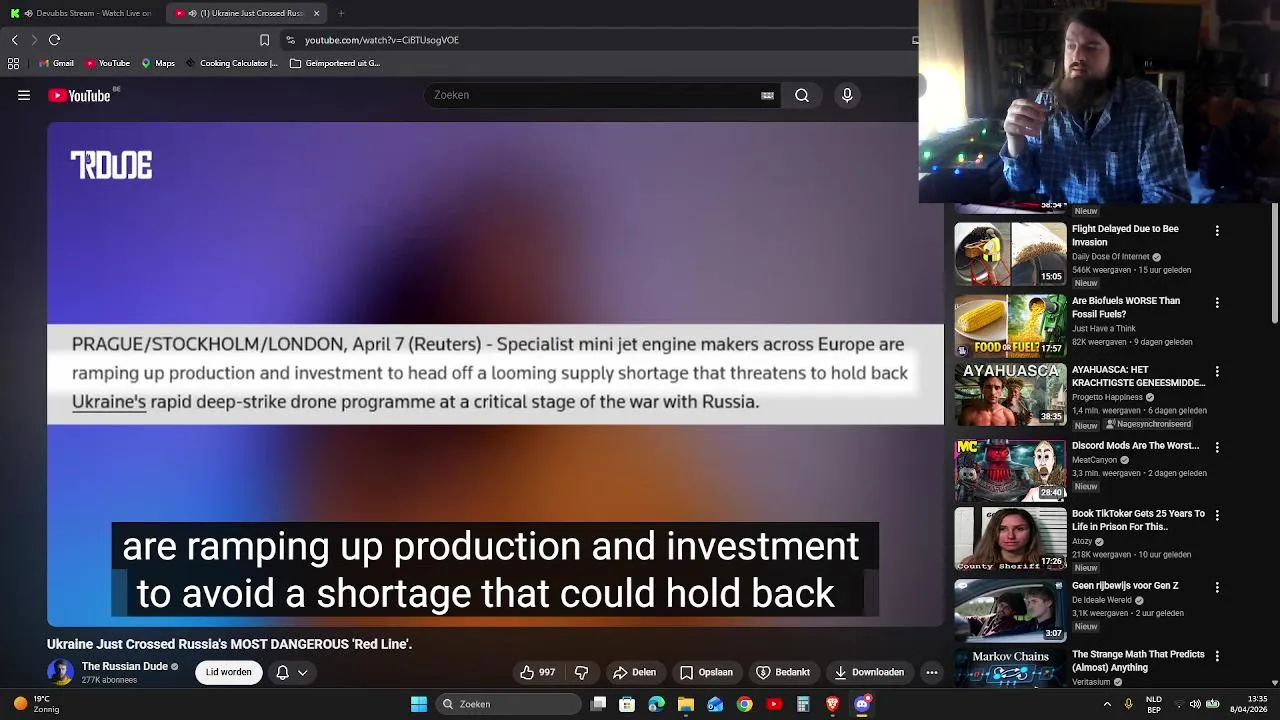Viewport: 1280px width, 720px height.
Task: Open the on-screen keyboard icon in search box
Action: pyautogui.click(x=767, y=95)
